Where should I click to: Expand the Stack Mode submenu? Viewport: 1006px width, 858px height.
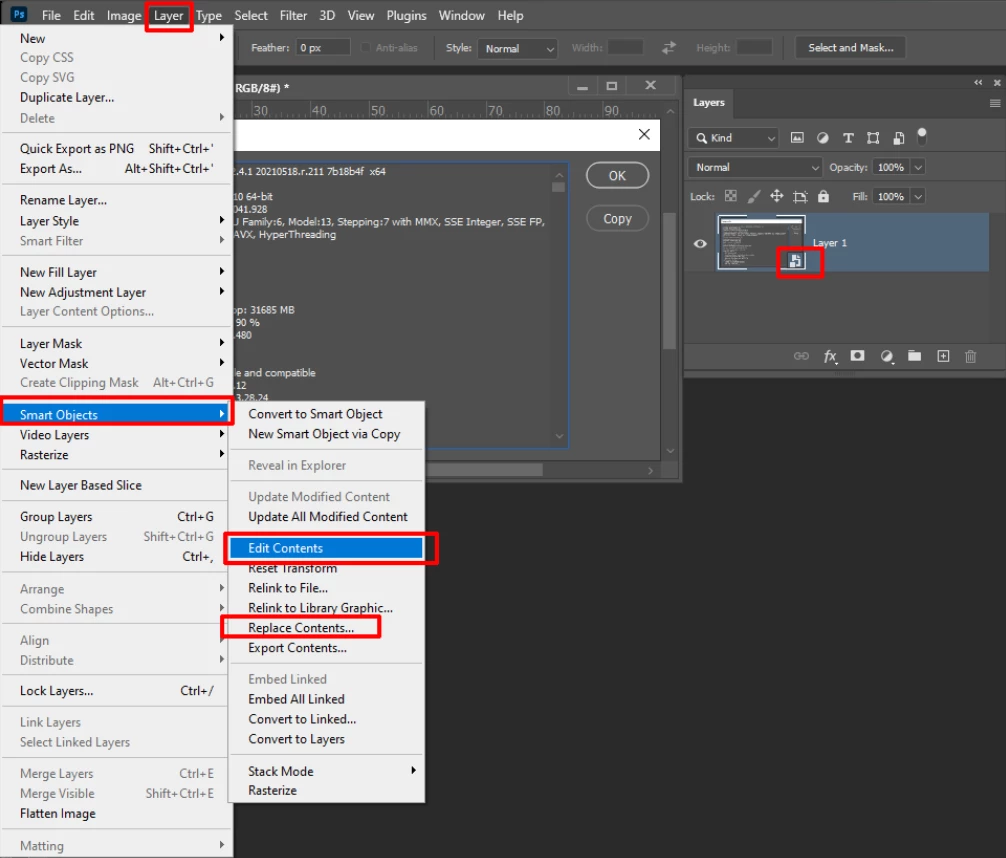click(x=327, y=771)
